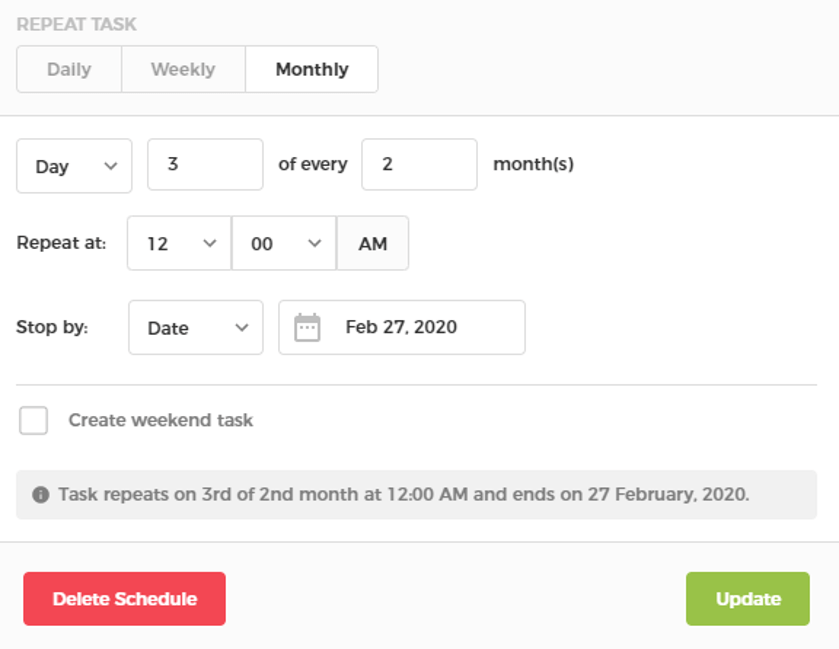Open the Day dropdown
The height and width of the screenshot is (649, 839).
click(74, 164)
